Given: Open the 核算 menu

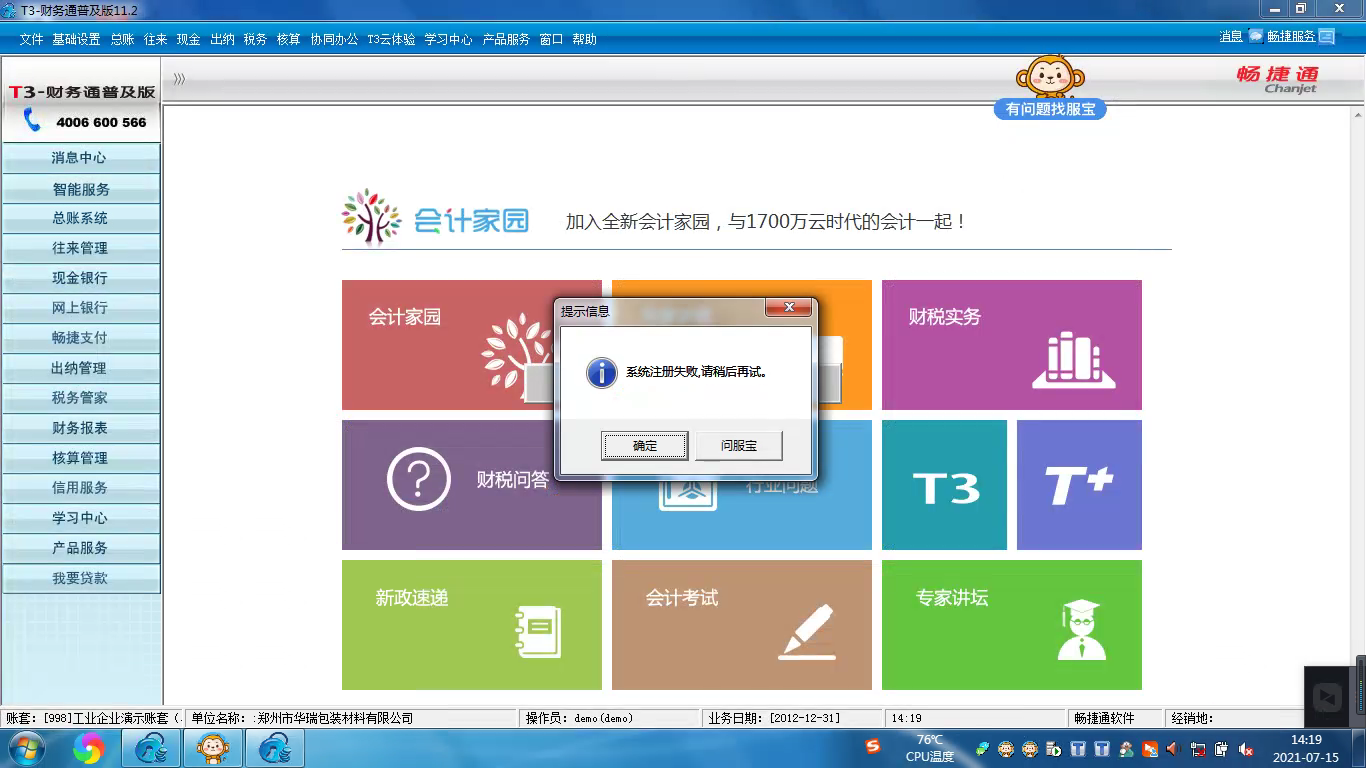Looking at the screenshot, I should pos(288,39).
